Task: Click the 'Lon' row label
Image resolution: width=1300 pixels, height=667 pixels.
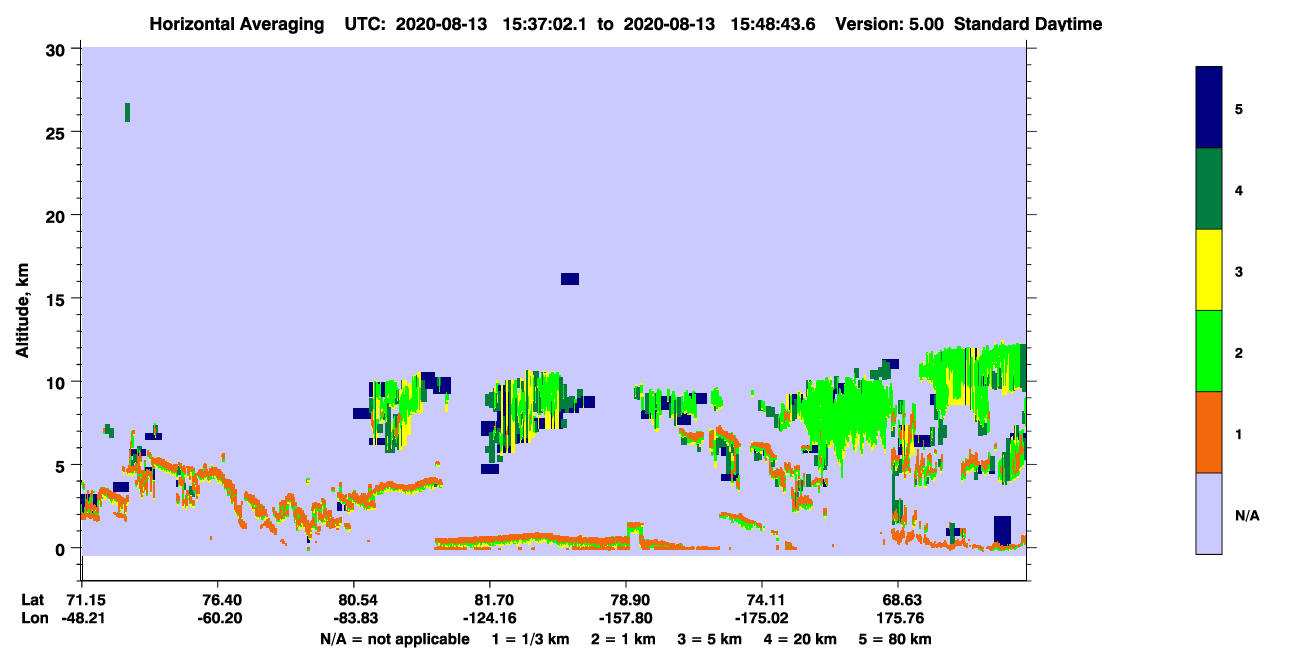Action: [34, 618]
